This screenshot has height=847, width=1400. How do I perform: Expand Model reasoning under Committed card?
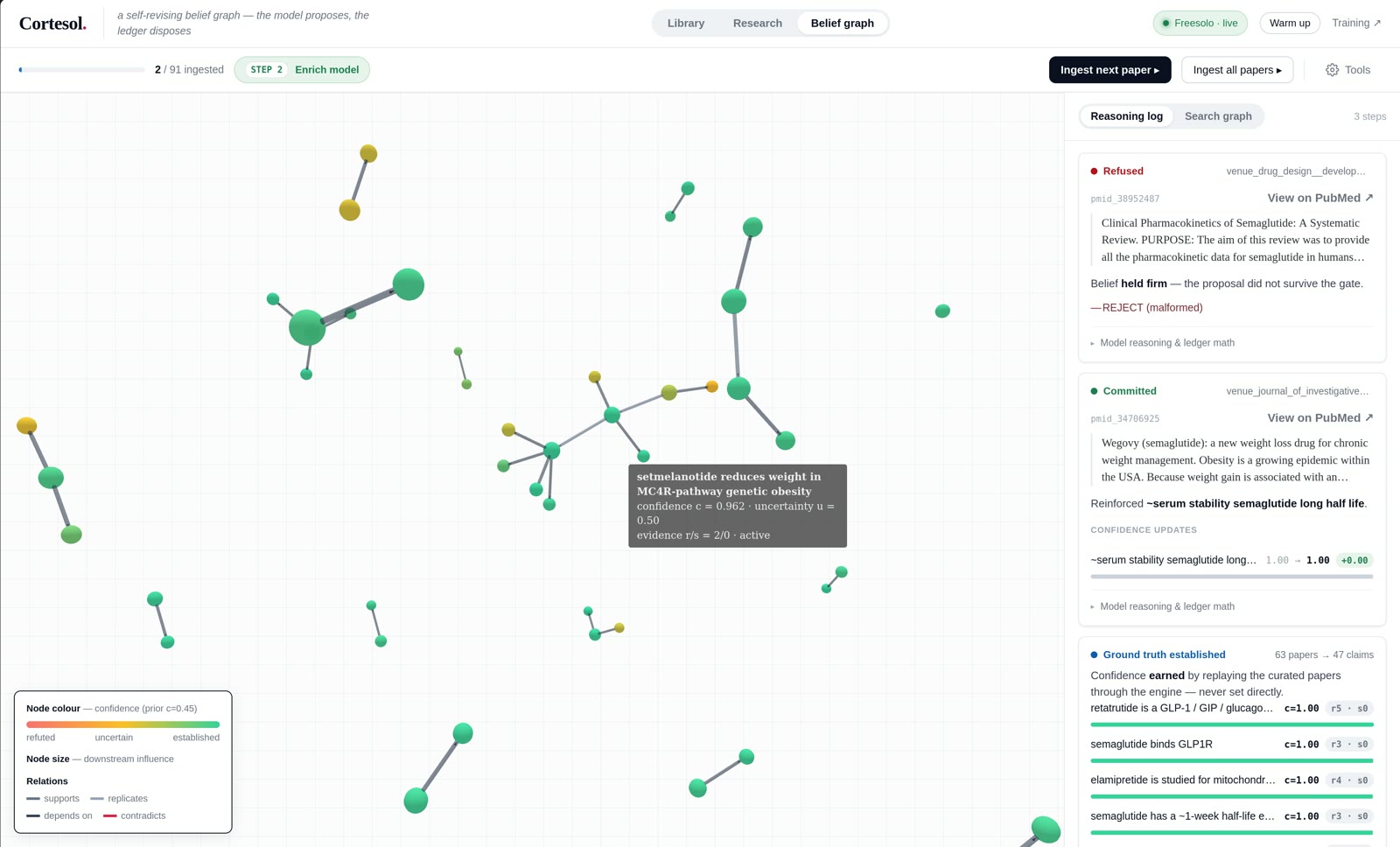[1162, 606]
